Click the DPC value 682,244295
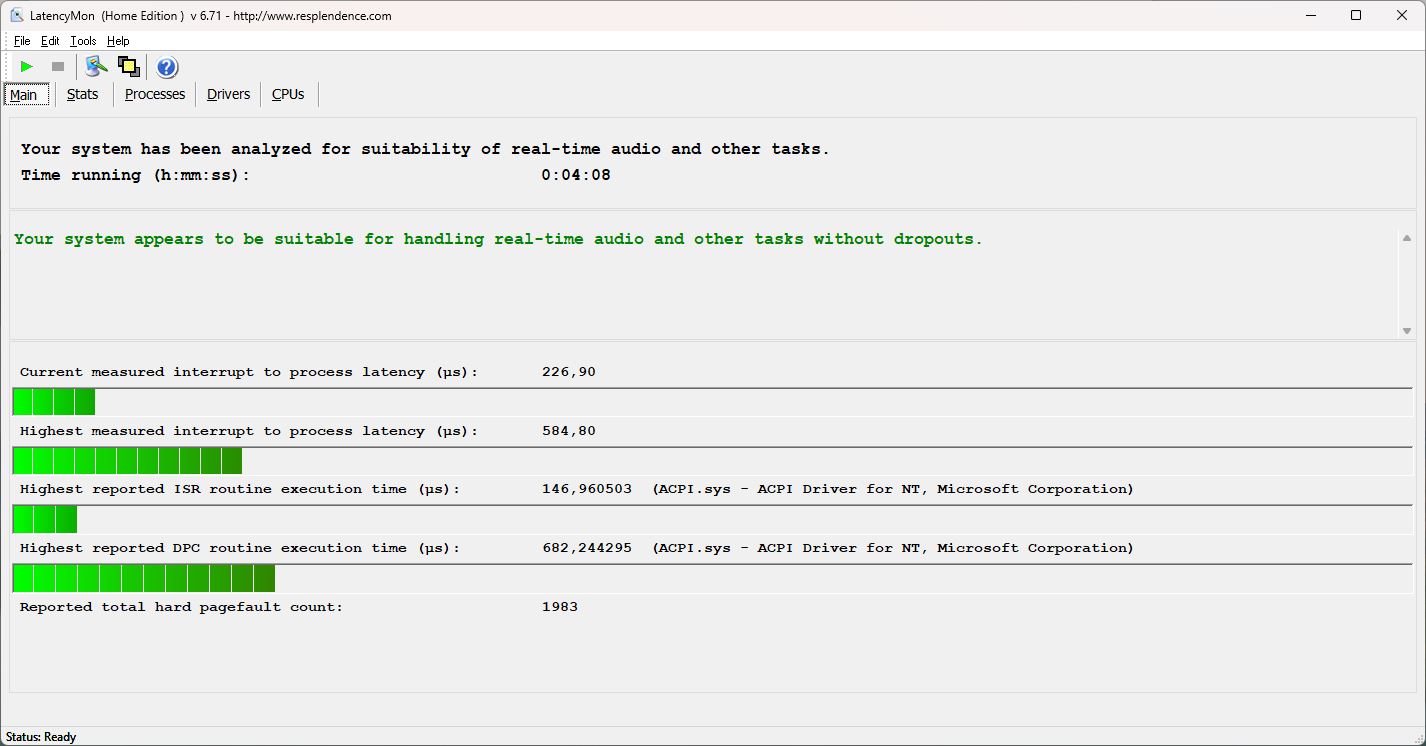Viewport: 1426px width, 746px height. click(x=587, y=548)
